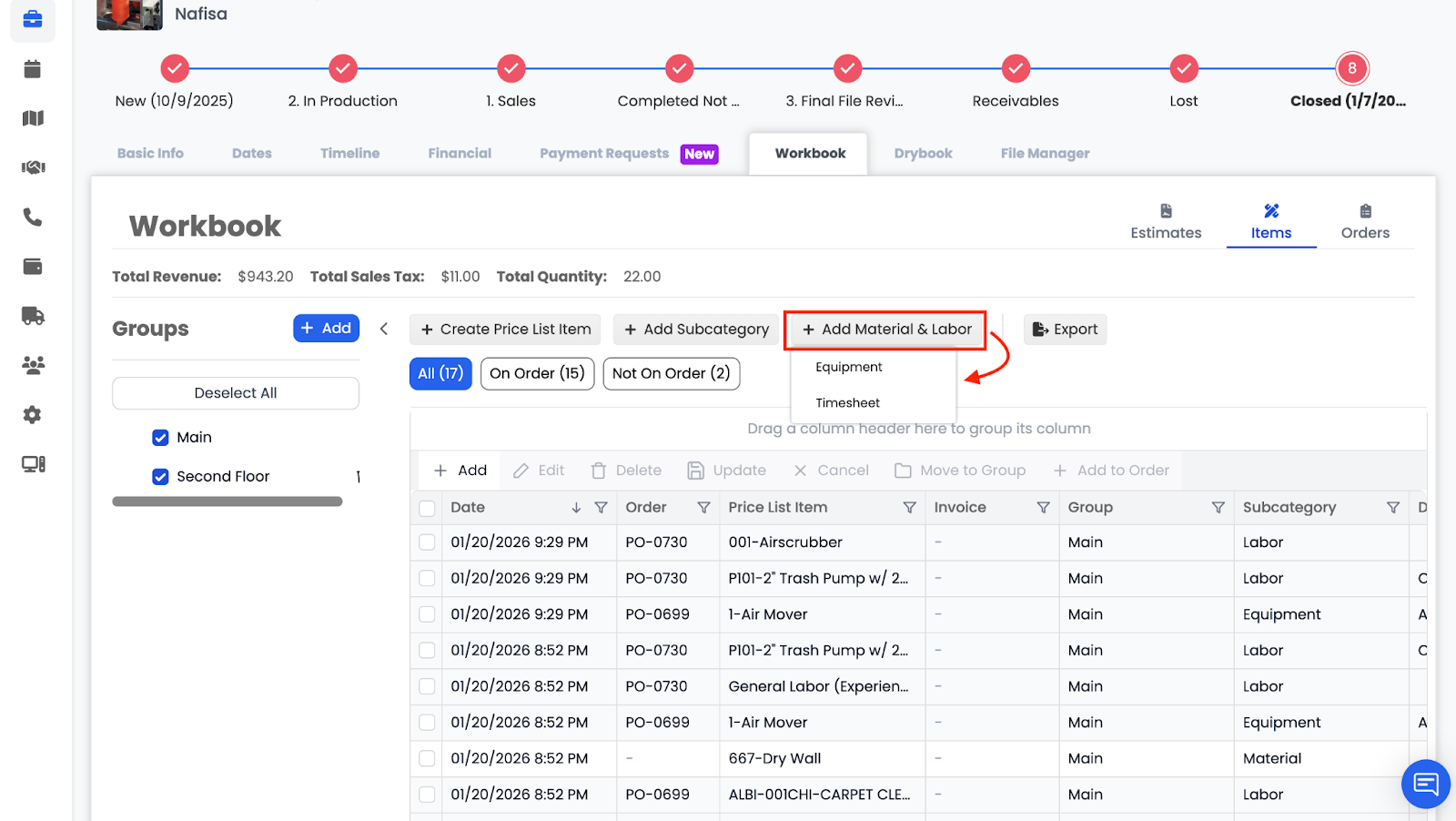Switch to the Drybook tab
1456x821 pixels.
(923, 154)
